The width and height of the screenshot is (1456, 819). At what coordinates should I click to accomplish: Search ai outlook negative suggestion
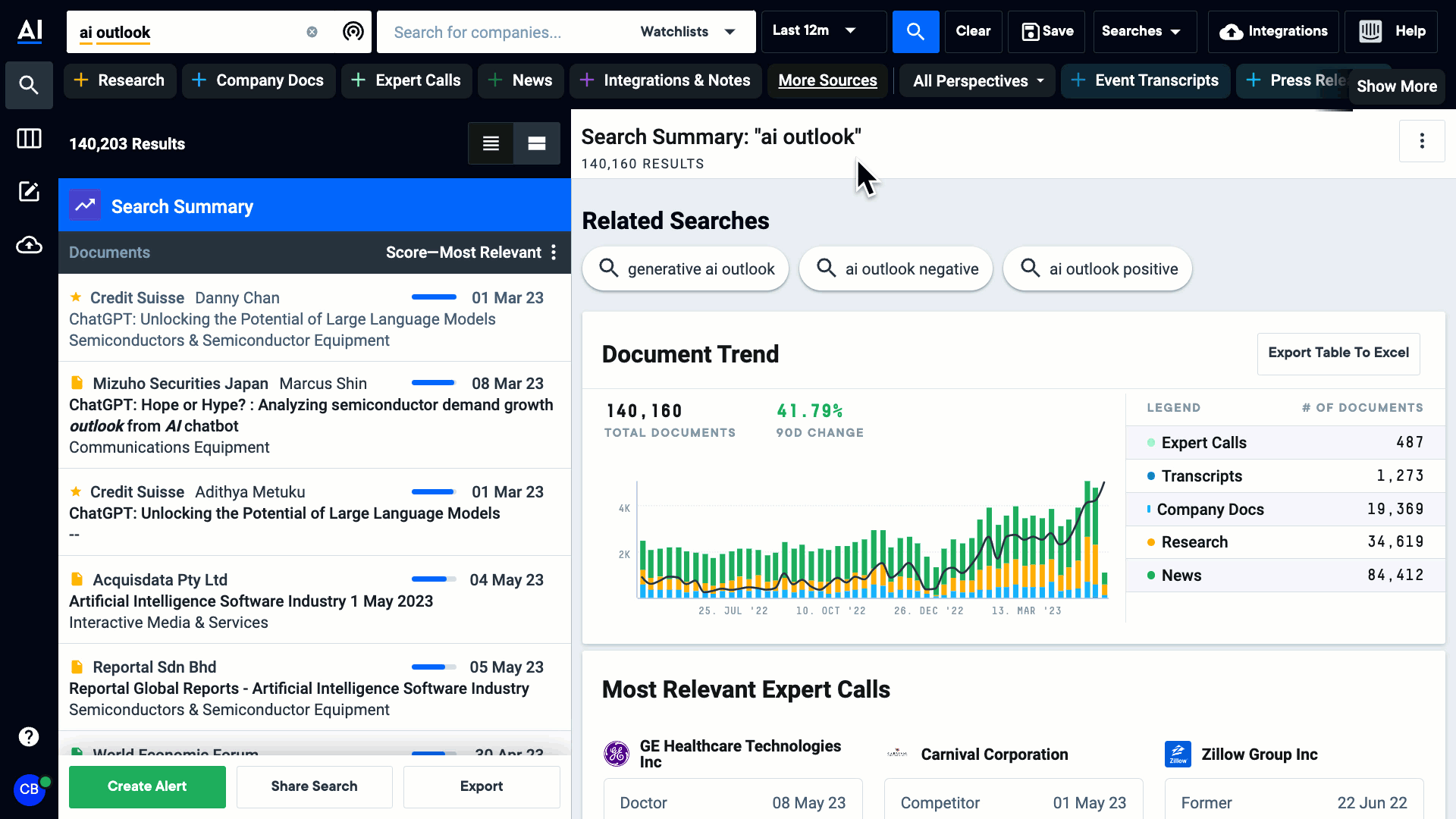point(896,268)
